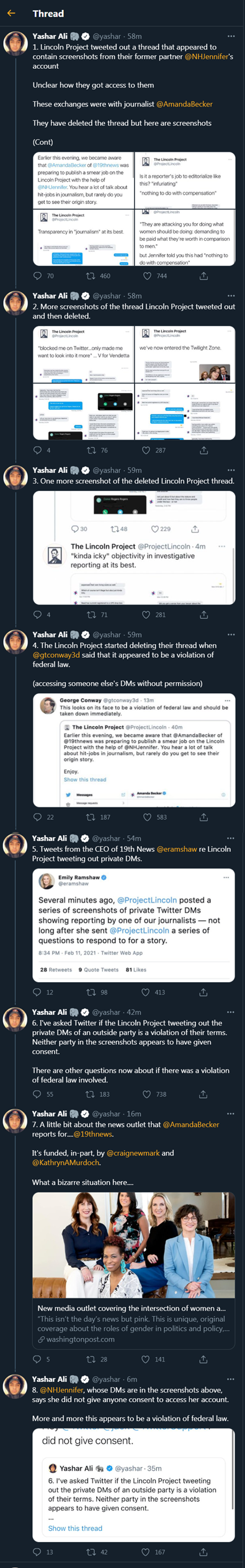Open 'Show this thread' in quoted tweet 8
Image resolution: width=245 pixels, height=1568 pixels.
75,1528
